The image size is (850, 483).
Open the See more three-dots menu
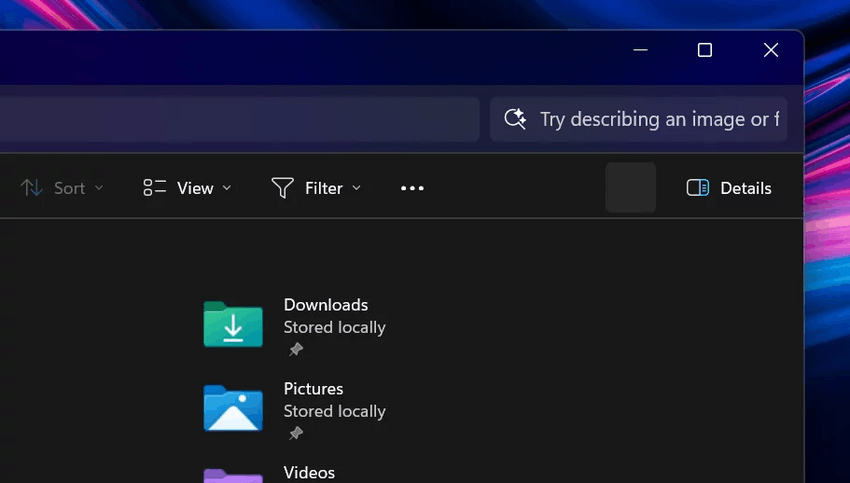pos(412,188)
